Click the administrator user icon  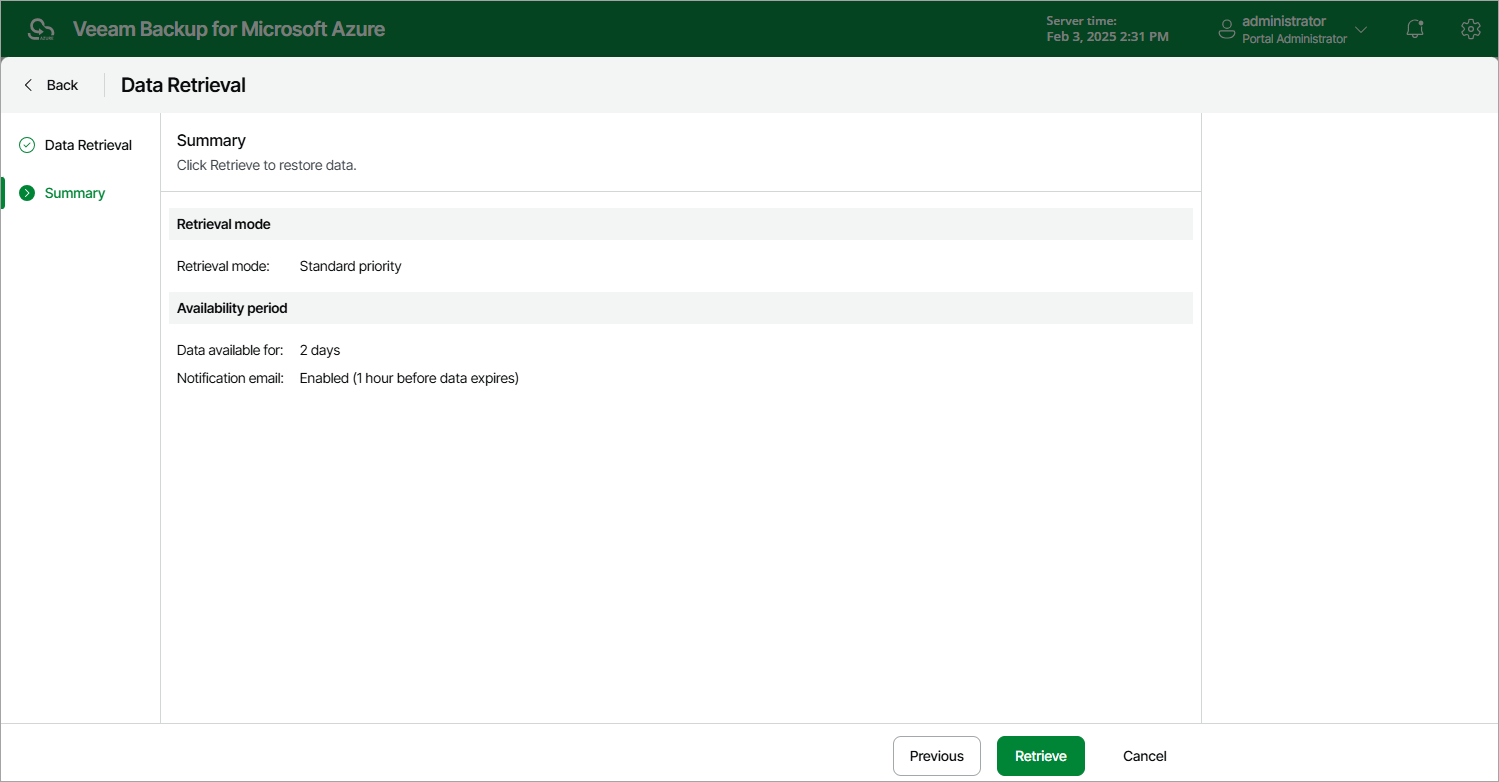pyautogui.click(x=1226, y=29)
